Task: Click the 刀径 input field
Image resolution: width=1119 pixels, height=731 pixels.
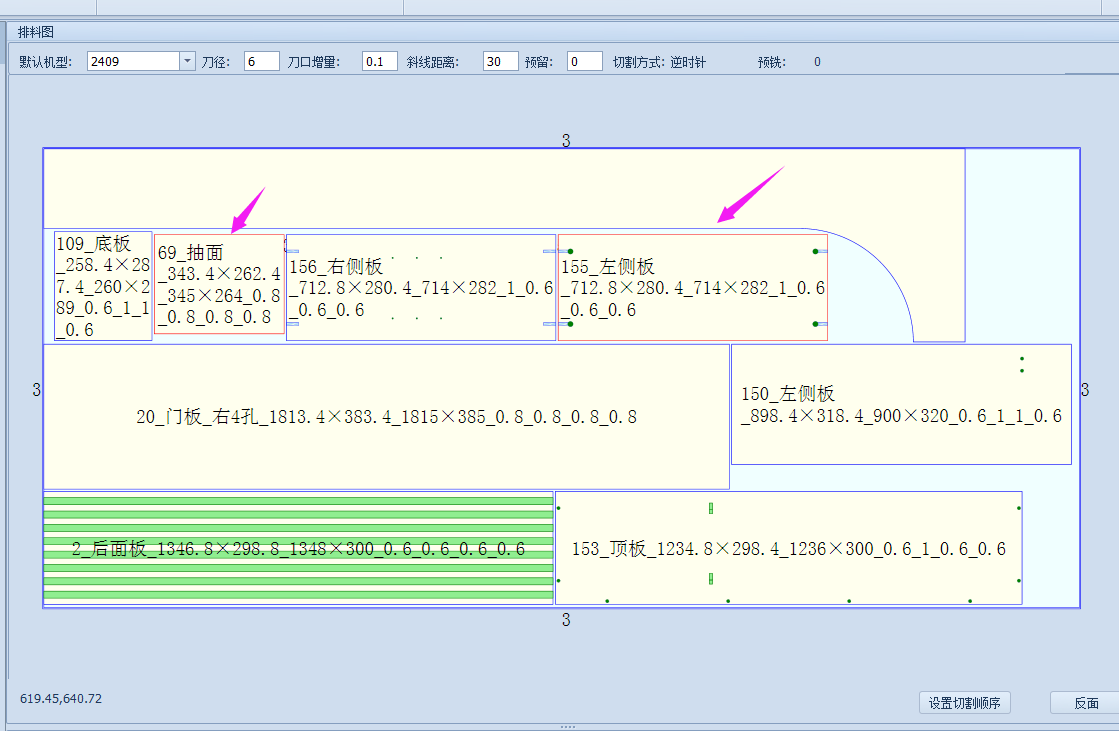Action: coord(261,61)
